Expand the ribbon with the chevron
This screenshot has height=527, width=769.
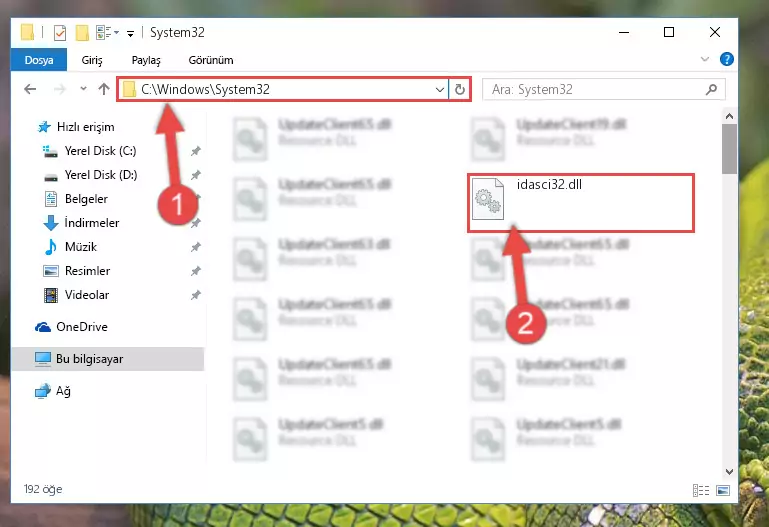[x=705, y=59]
